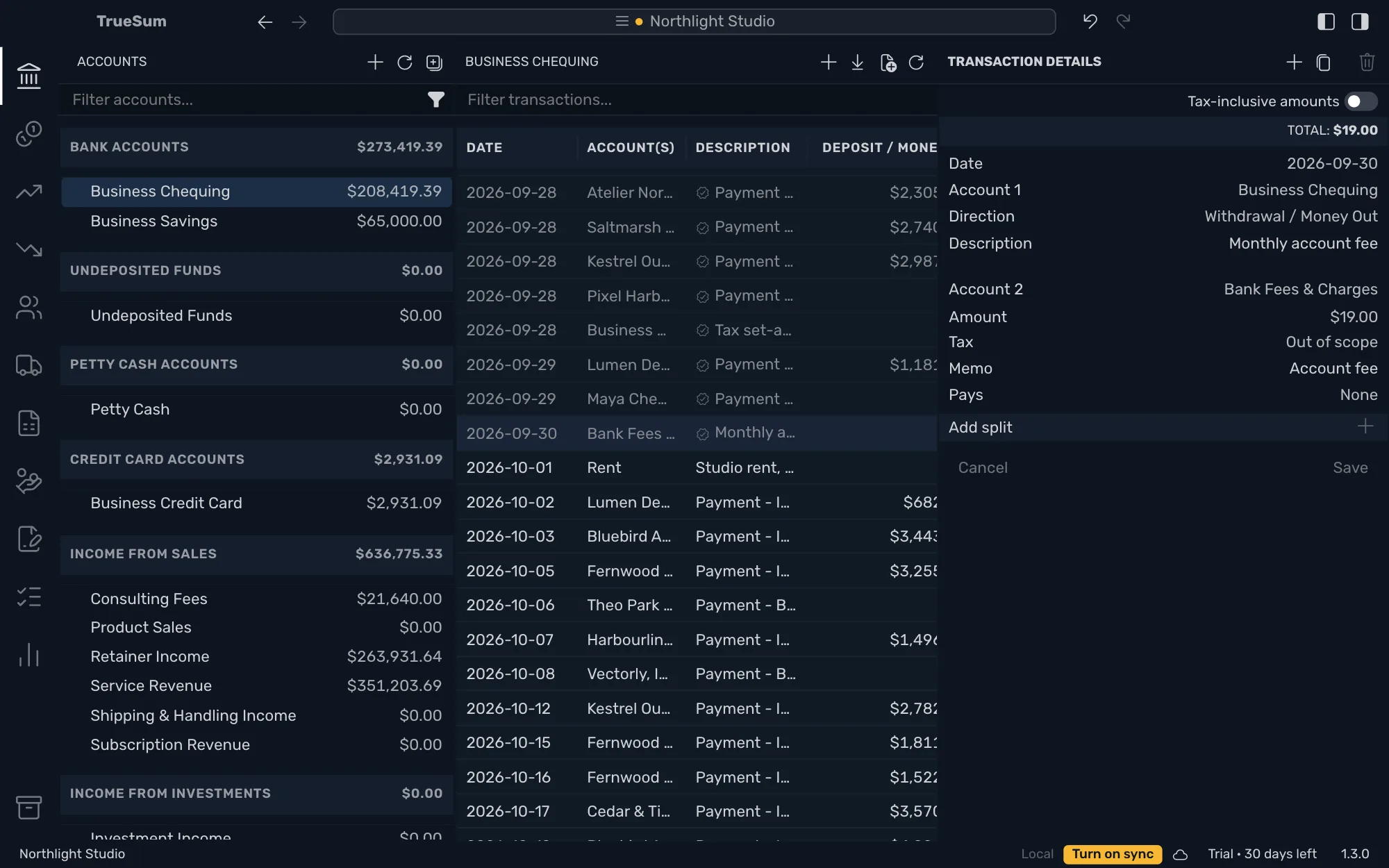
Task: Click the Save button
Action: (1350, 468)
